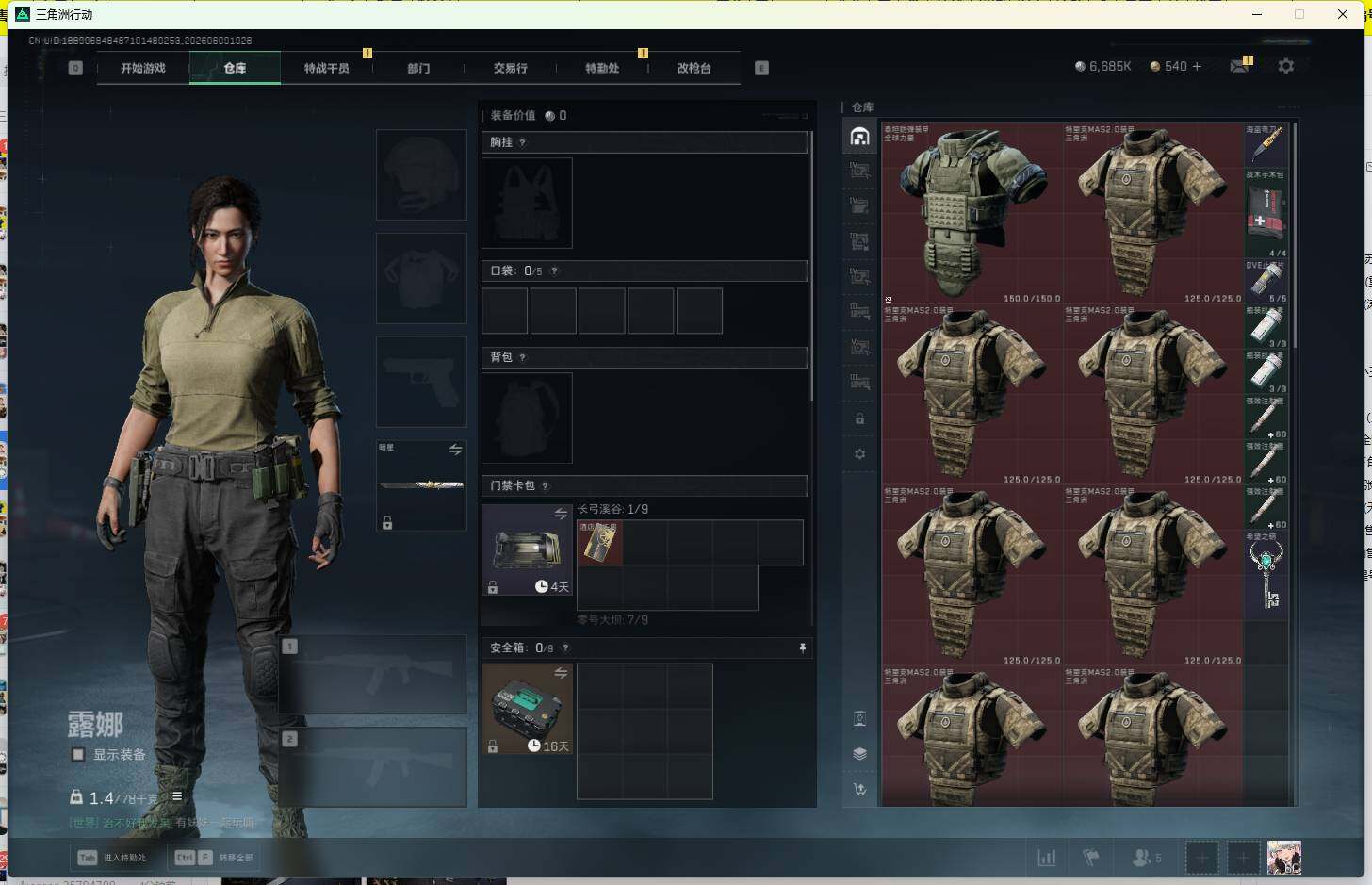Screen dimensions: 1372x885
Task: Select the safe box with 16天 timer
Action: pyautogui.click(x=527, y=709)
